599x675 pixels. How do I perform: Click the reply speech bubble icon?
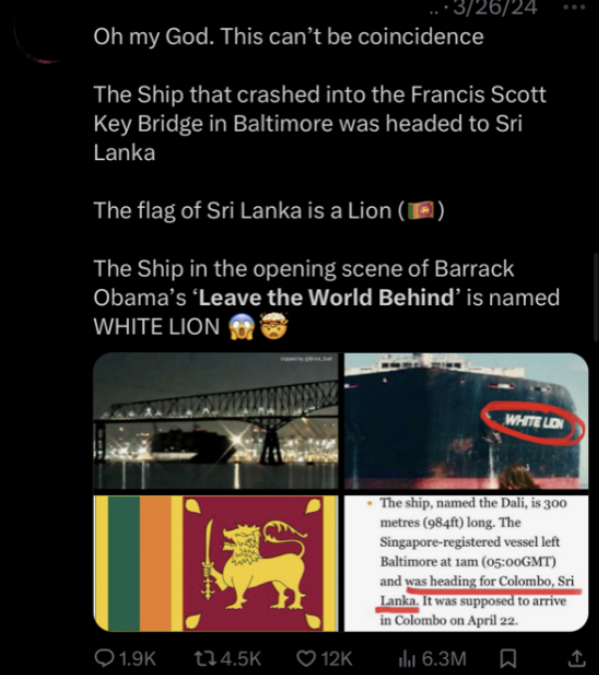point(103,658)
